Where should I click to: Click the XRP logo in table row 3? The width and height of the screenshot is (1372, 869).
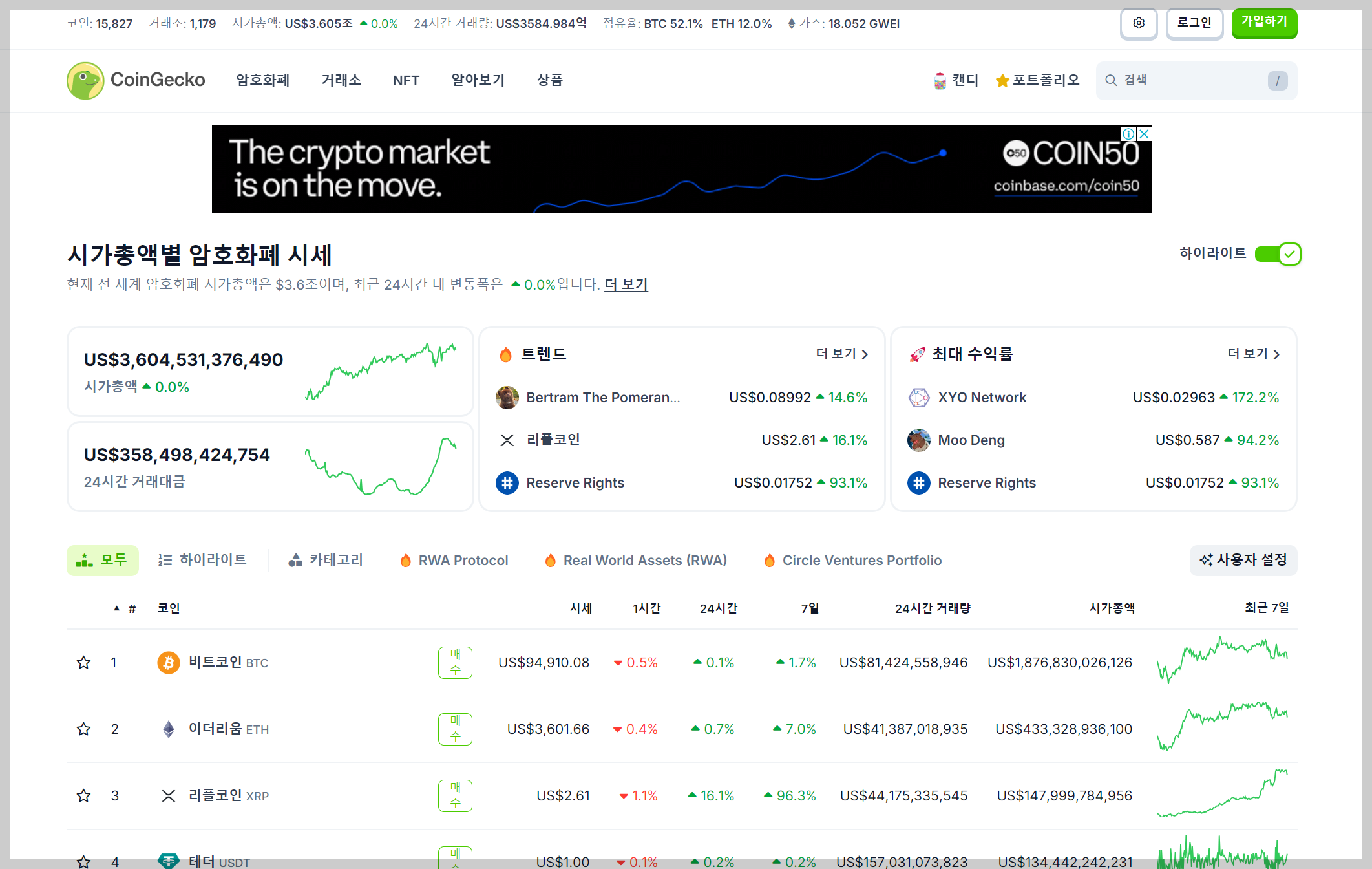click(x=169, y=796)
